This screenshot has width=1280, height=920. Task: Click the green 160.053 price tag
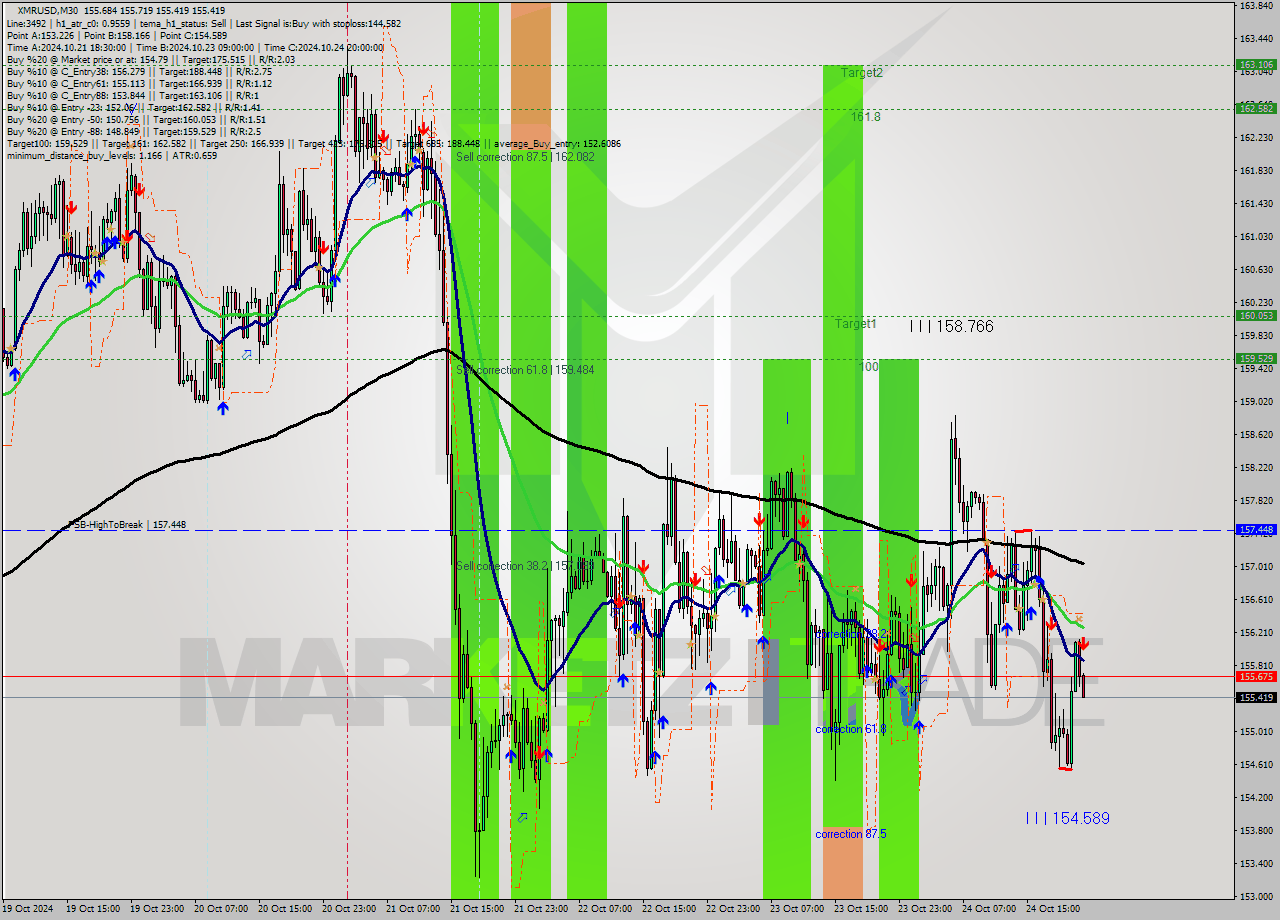(x=1256, y=315)
